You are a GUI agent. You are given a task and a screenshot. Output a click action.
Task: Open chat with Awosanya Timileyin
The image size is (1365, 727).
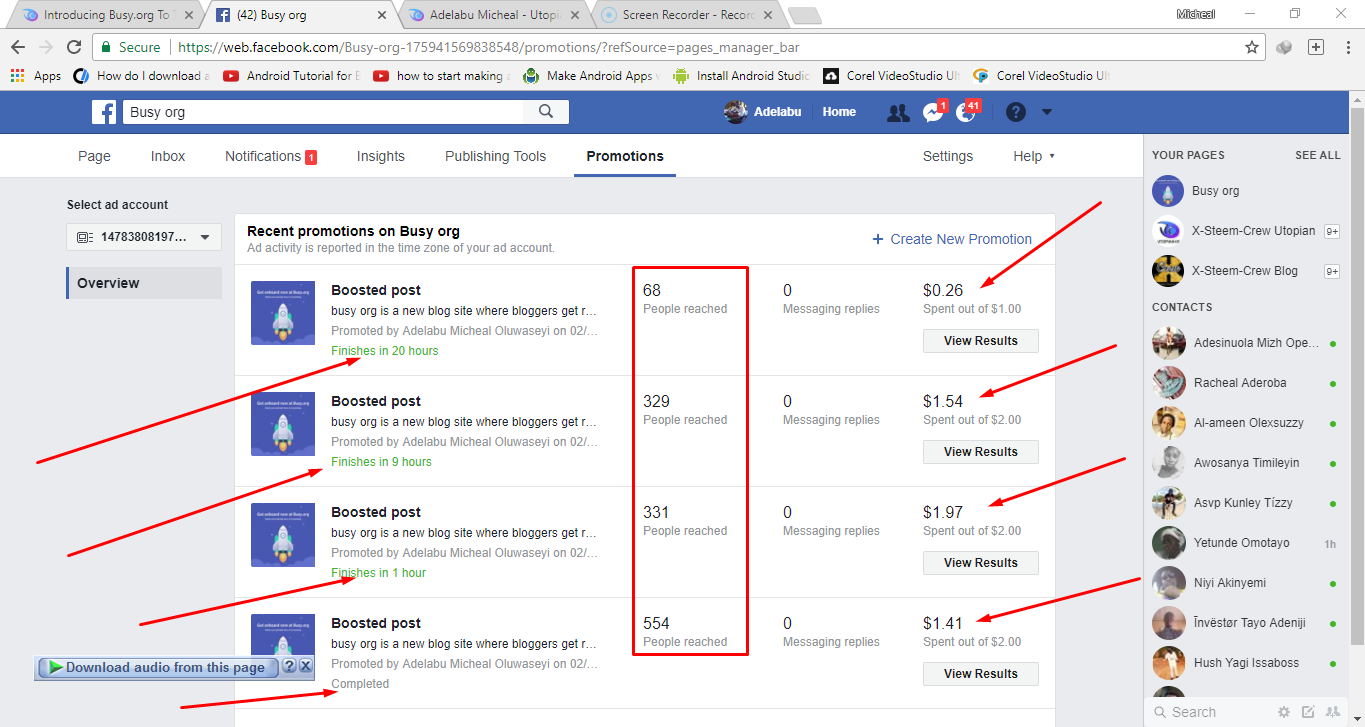1246,463
